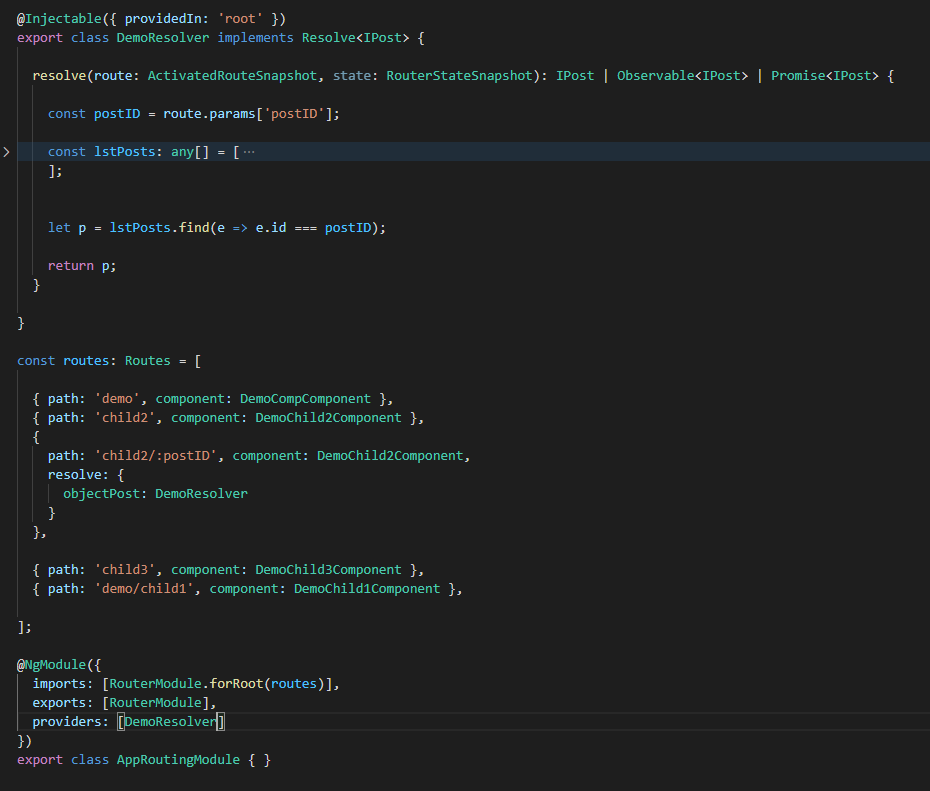930x791 pixels.
Task: Click the 'child2/:postID' path string
Action: coord(155,455)
